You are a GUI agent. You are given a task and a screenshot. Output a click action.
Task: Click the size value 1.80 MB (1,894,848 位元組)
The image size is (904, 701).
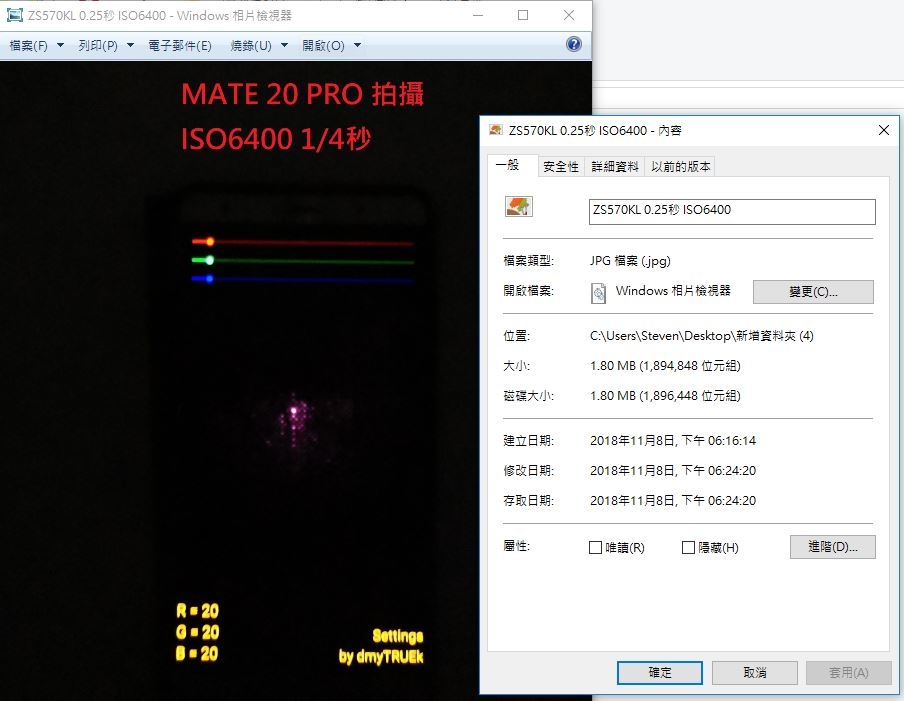pos(665,365)
